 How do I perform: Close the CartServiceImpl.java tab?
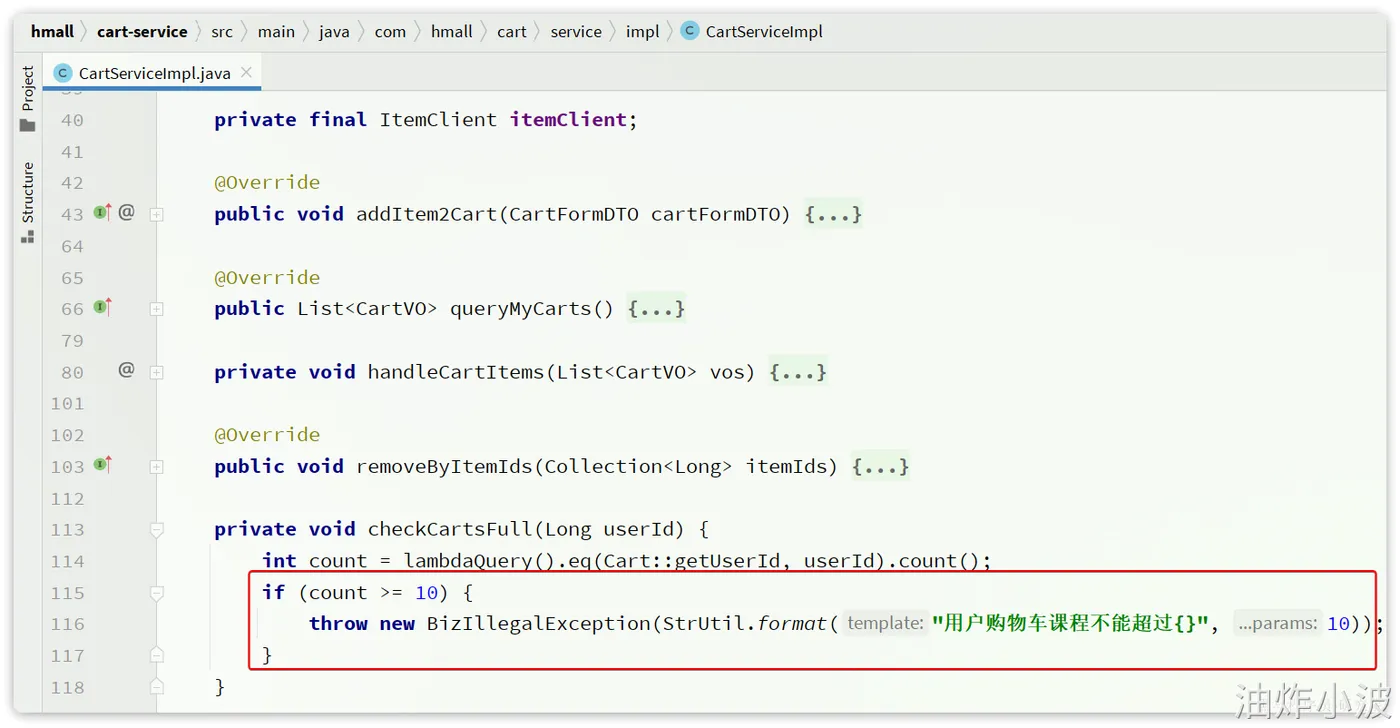[246, 72]
